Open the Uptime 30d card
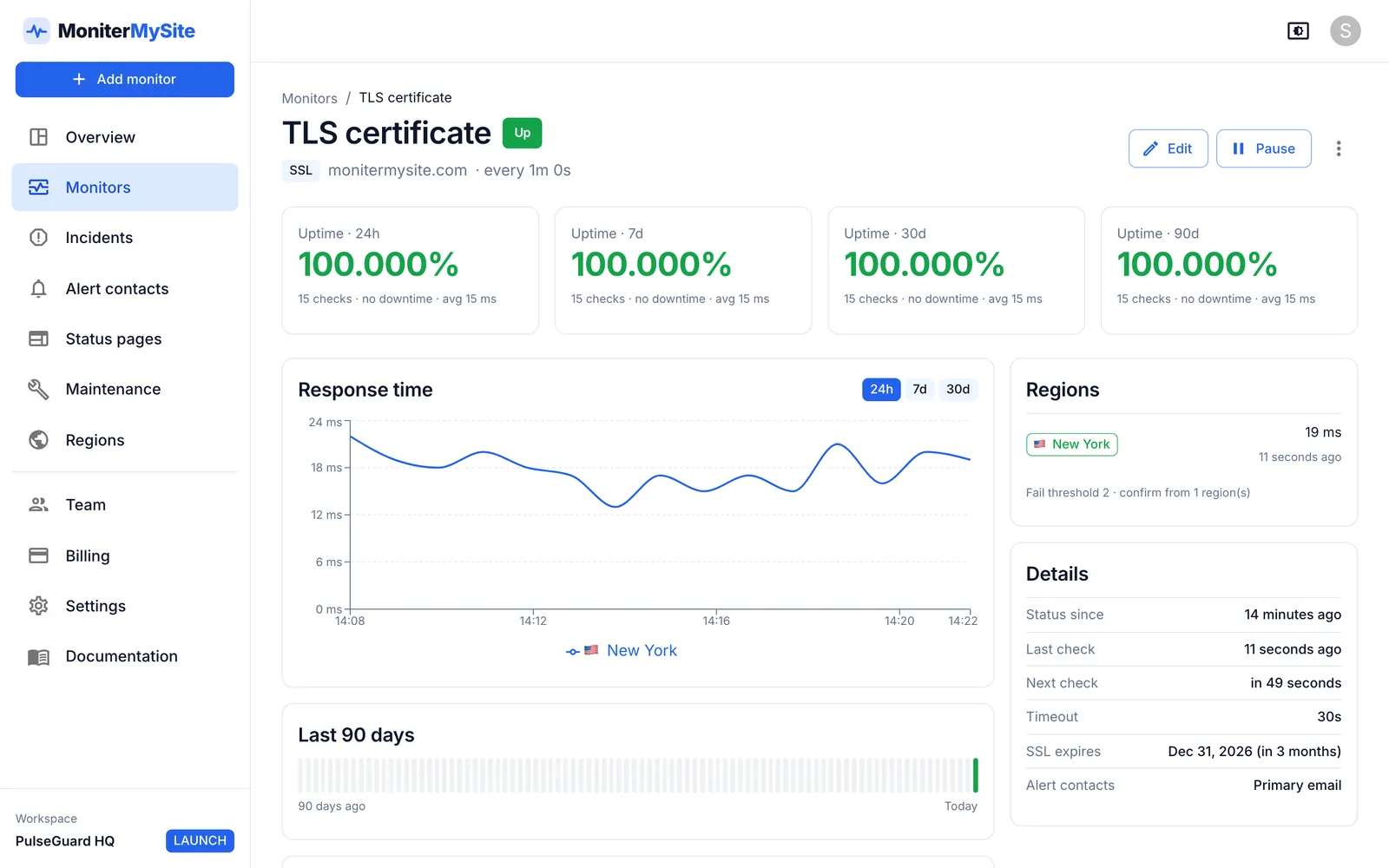The width and height of the screenshot is (1389, 868). [x=956, y=270]
